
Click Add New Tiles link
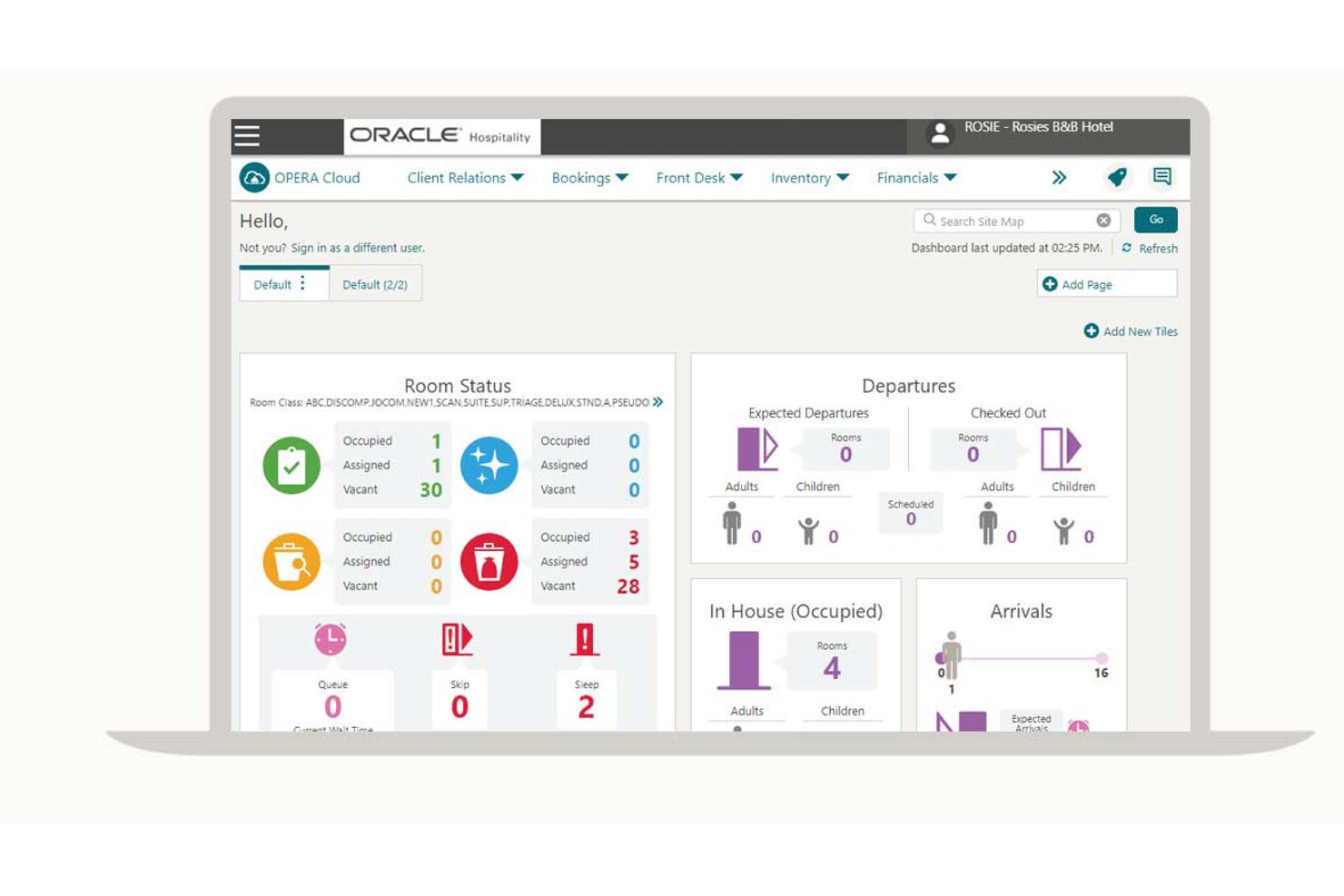1131,331
